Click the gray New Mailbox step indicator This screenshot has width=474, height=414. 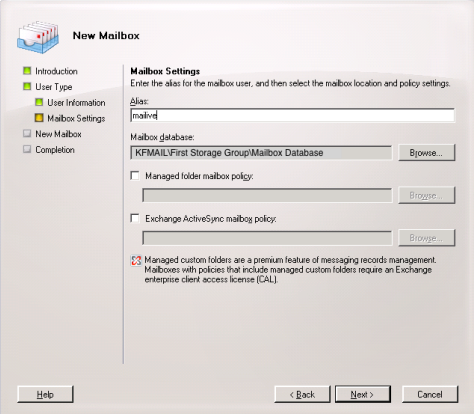click(x=27, y=133)
